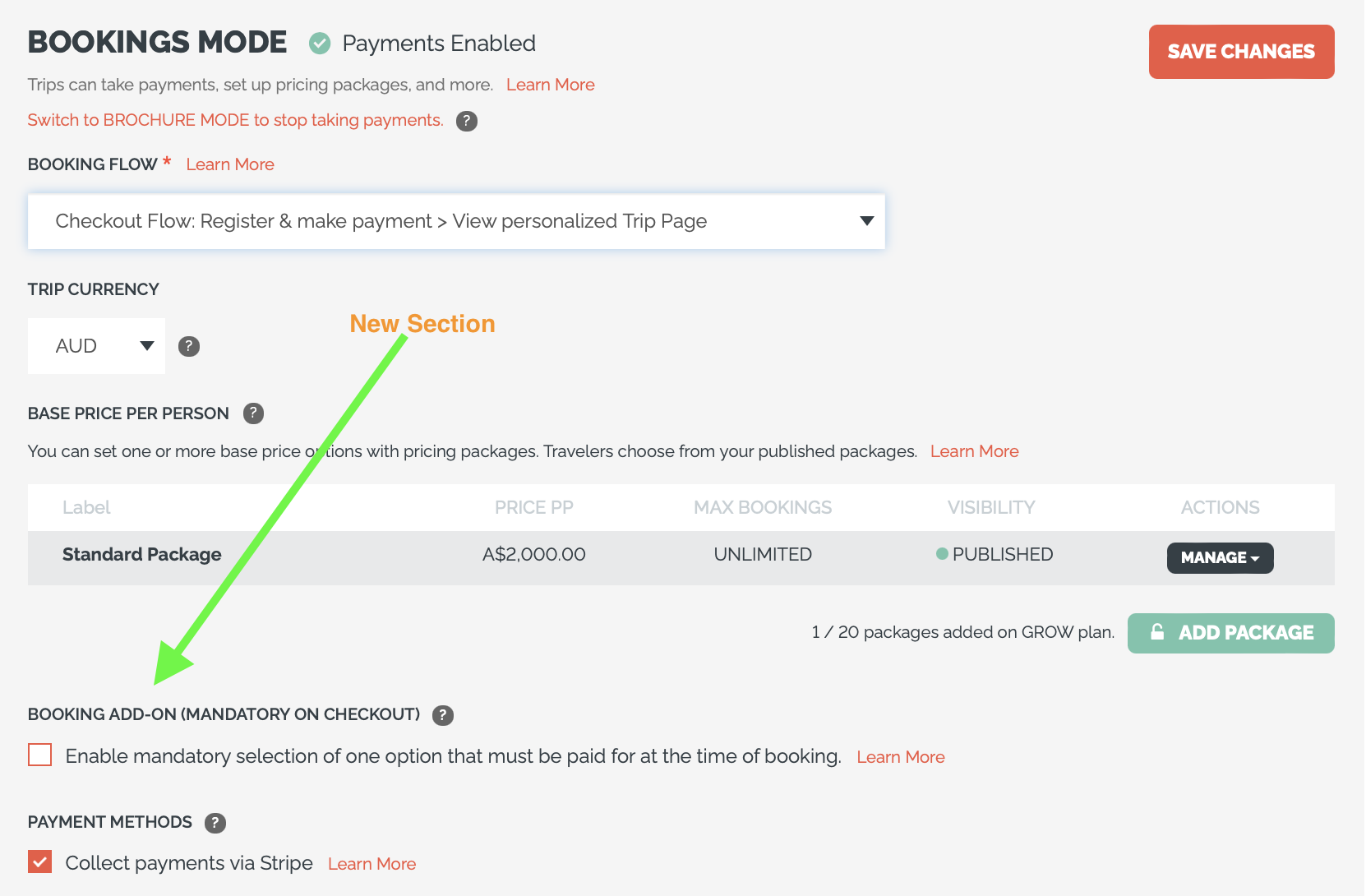Expand the Manage dropdown for Standard Package
The width and height of the screenshot is (1366, 896).
coord(1220,557)
